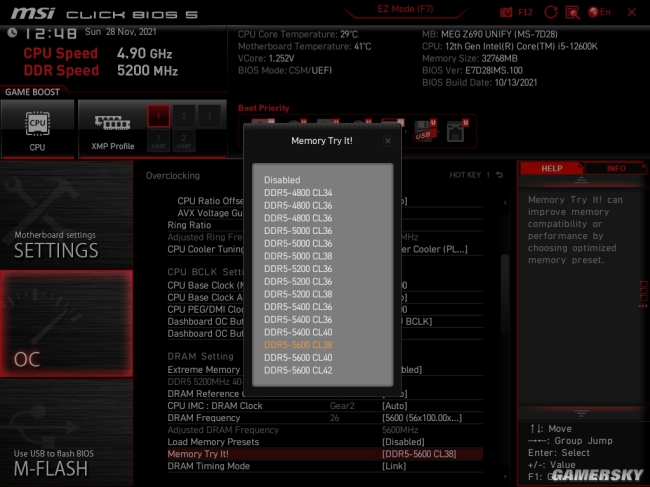The width and height of the screenshot is (650, 487).
Task: Click the circular reset/refresh icon in top bar
Action: click(551, 12)
